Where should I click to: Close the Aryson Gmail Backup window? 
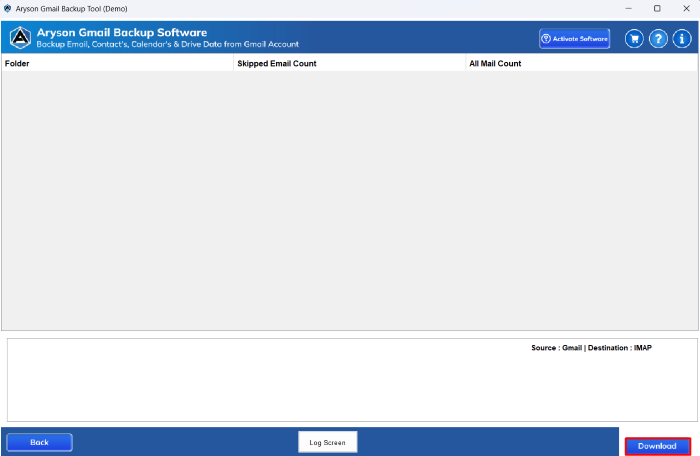pyautogui.click(x=686, y=8)
